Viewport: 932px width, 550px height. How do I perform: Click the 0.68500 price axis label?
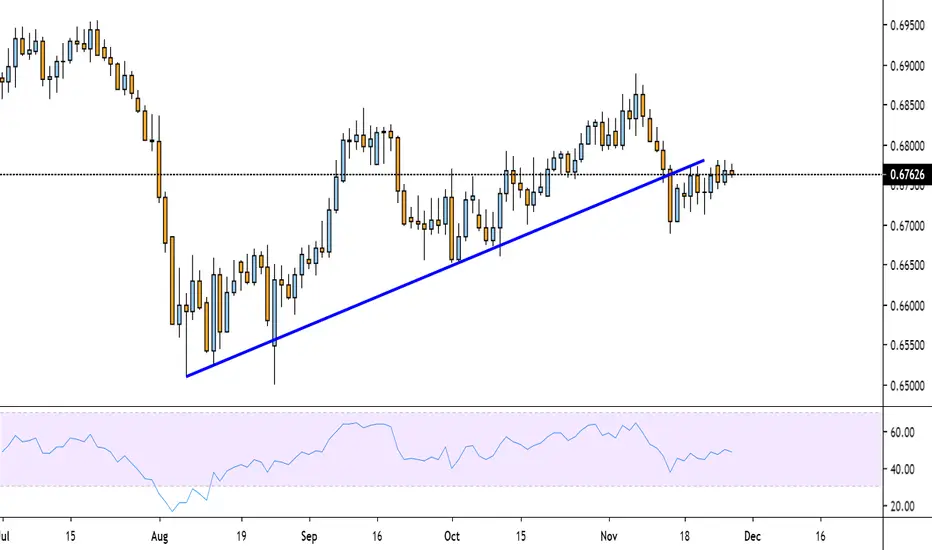pyautogui.click(x=908, y=105)
